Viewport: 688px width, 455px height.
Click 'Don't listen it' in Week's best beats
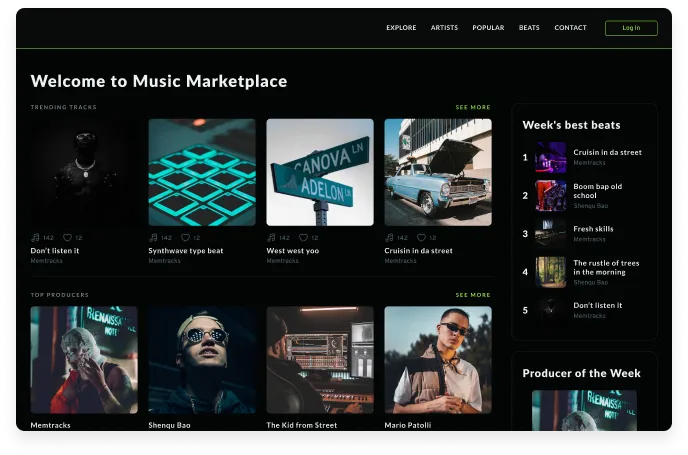(x=598, y=305)
